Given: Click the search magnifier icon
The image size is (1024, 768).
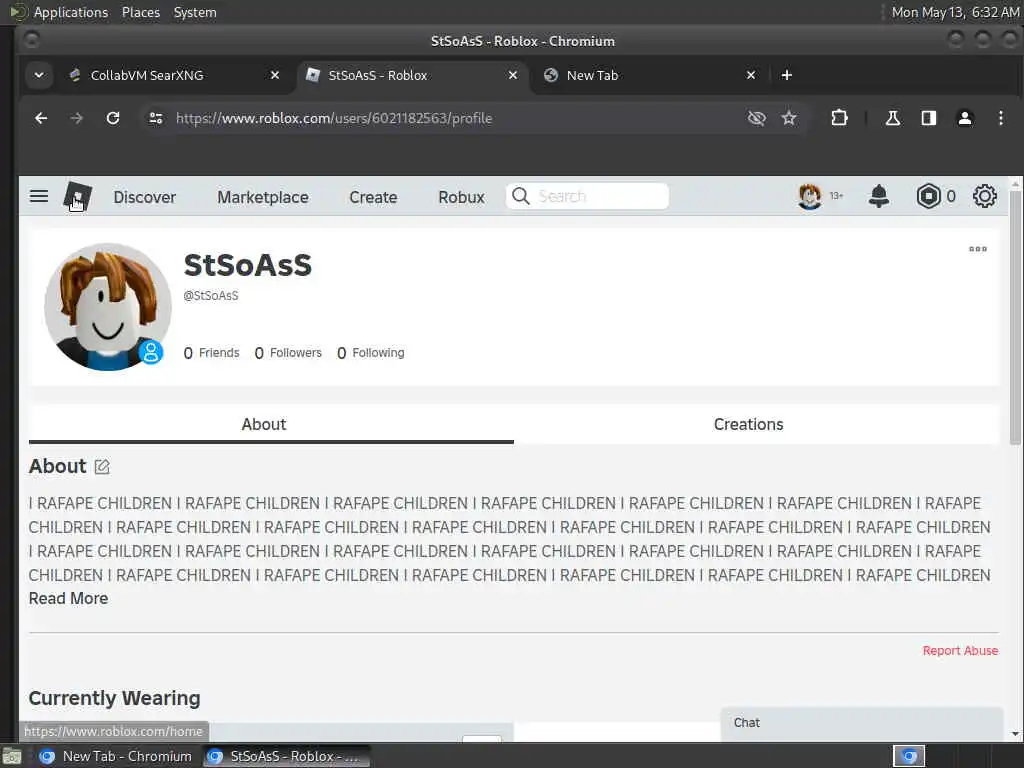Looking at the screenshot, I should pyautogui.click(x=520, y=196).
